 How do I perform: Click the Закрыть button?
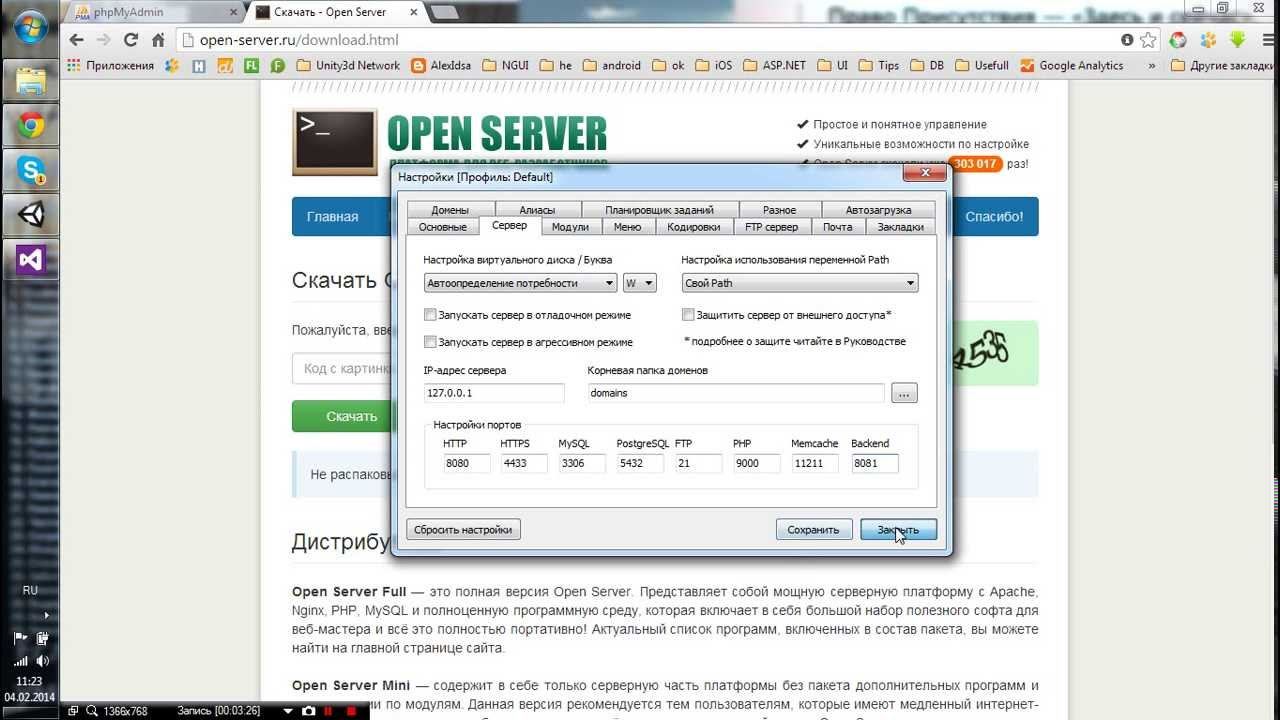coord(898,530)
